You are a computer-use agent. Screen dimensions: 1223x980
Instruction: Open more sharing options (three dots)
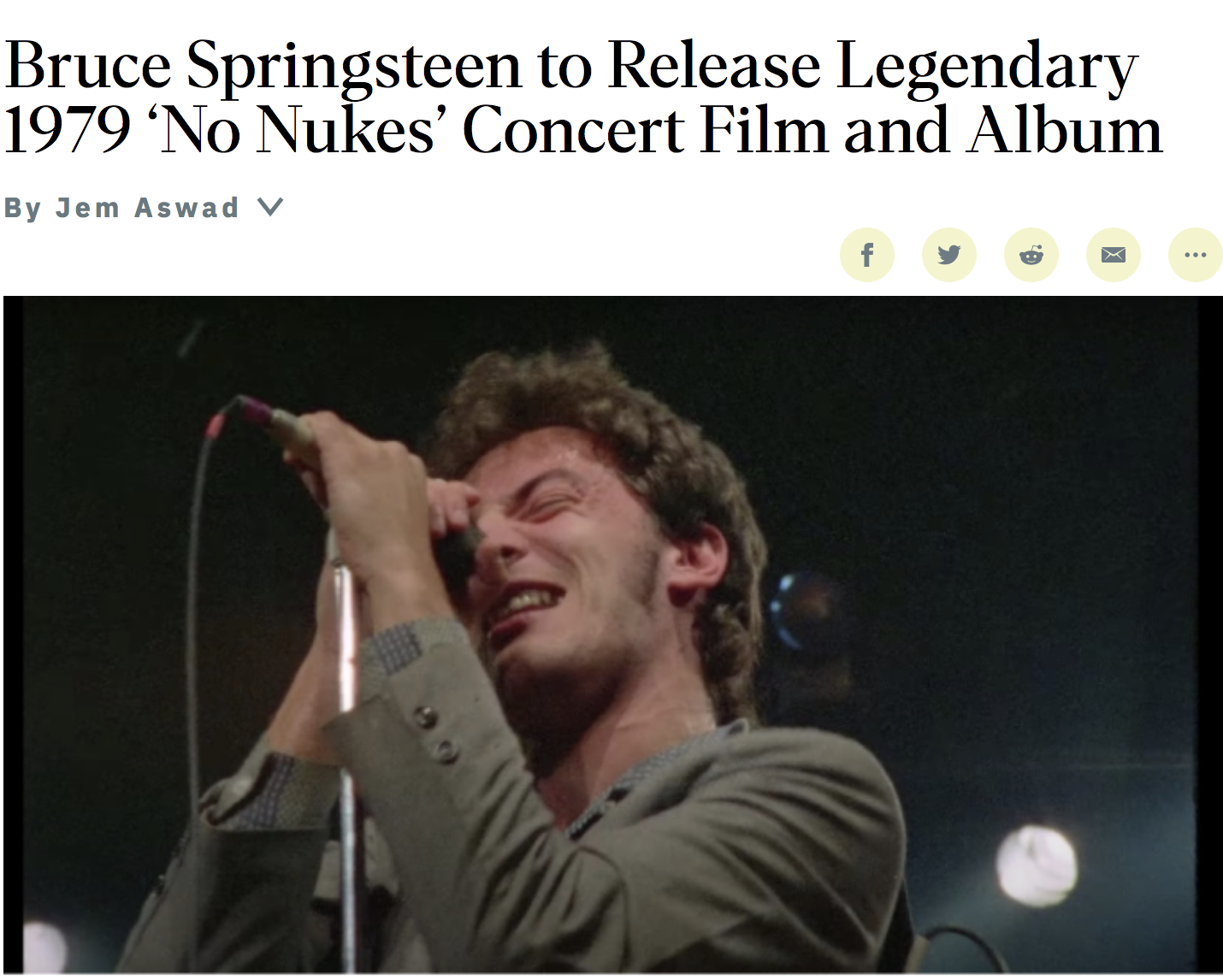tap(1196, 255)
